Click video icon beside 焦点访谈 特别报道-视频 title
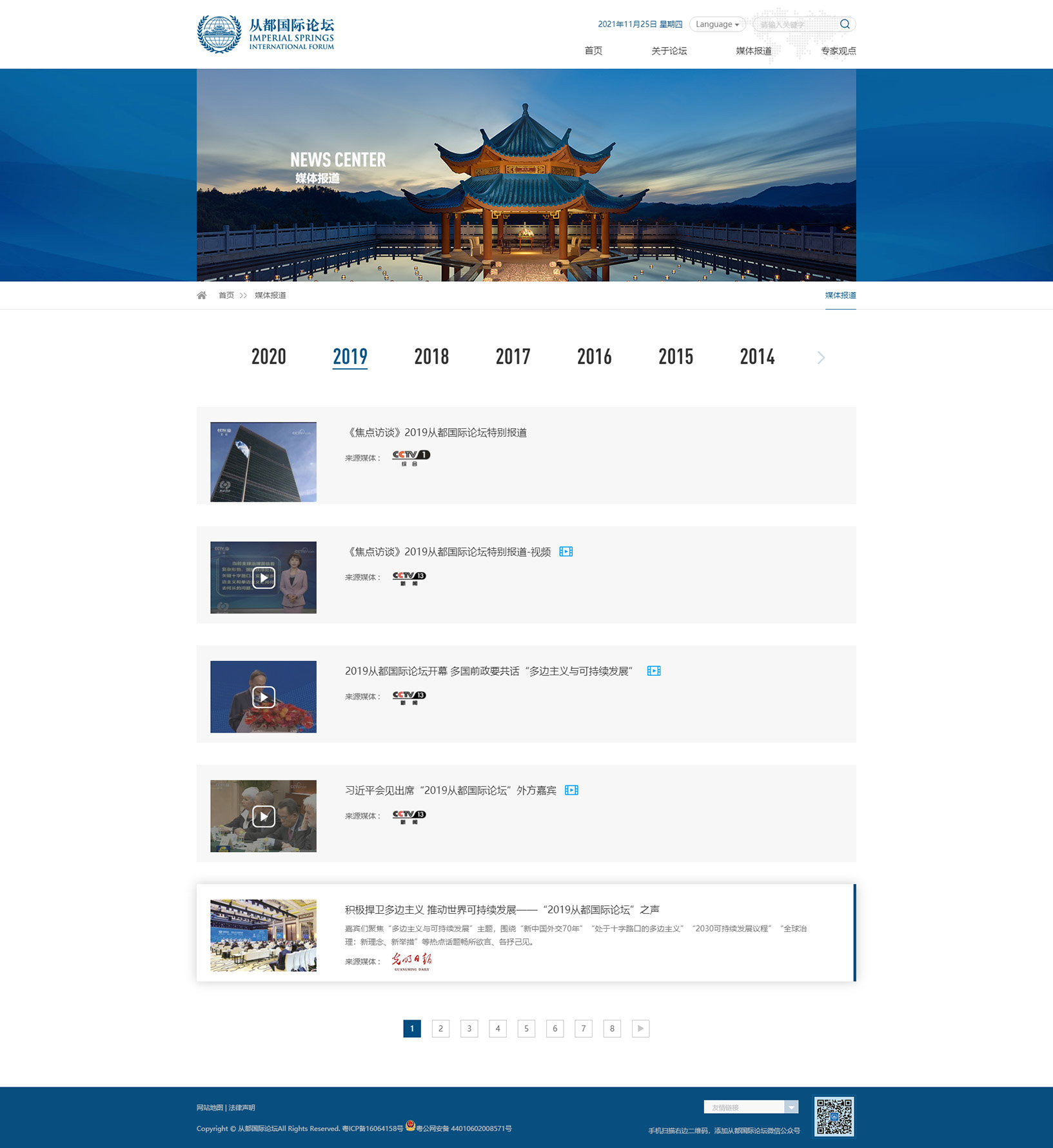The image size is (1053, 1148). pyautogui.click(x=566, y=552)
